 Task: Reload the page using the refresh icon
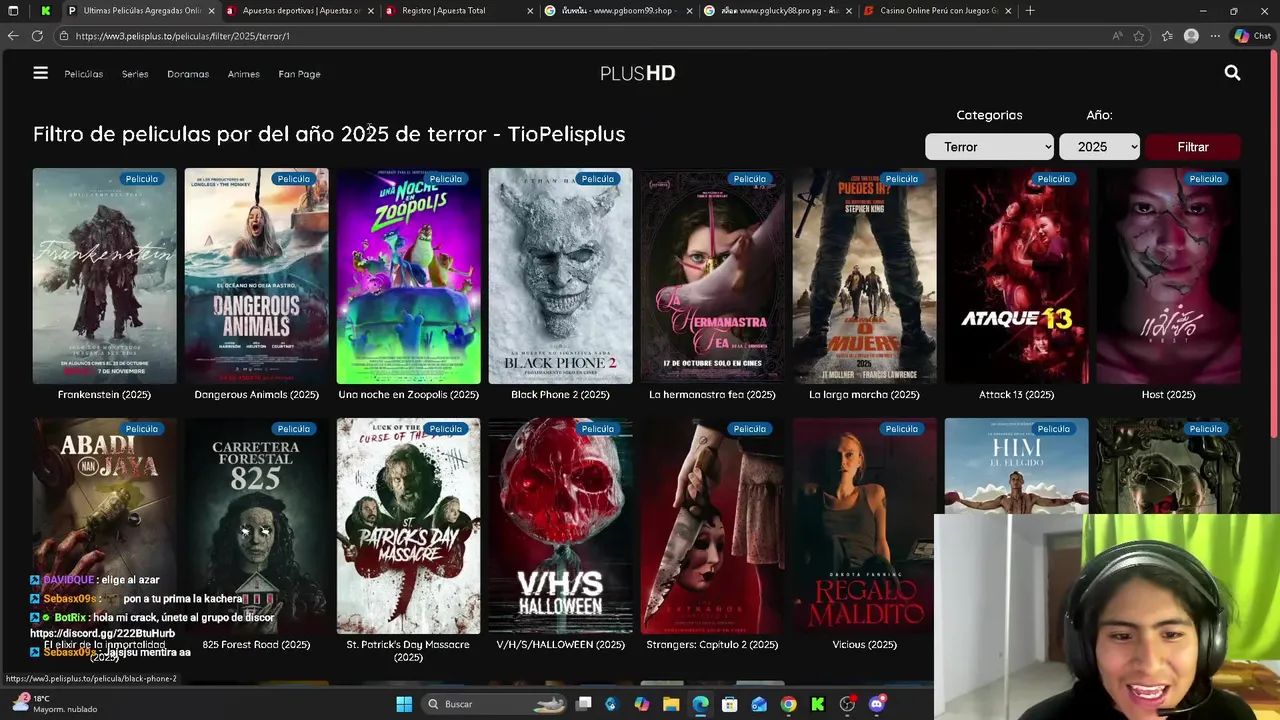tap(37, 36)
